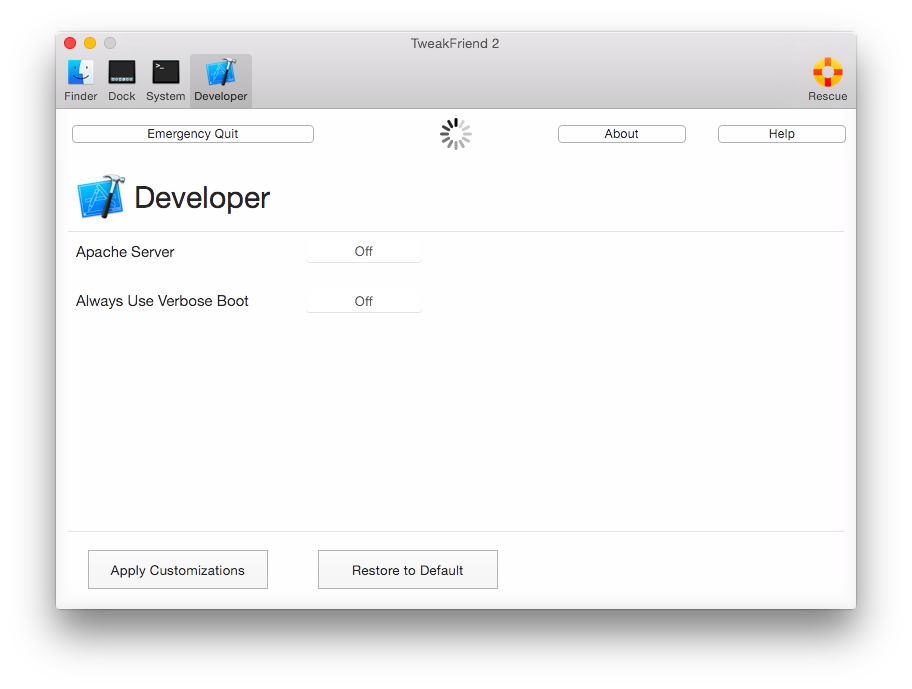Click the Apache Server label
Viewport: 912px width, 689px height.
pyautogui.click(x=125, y=252)
